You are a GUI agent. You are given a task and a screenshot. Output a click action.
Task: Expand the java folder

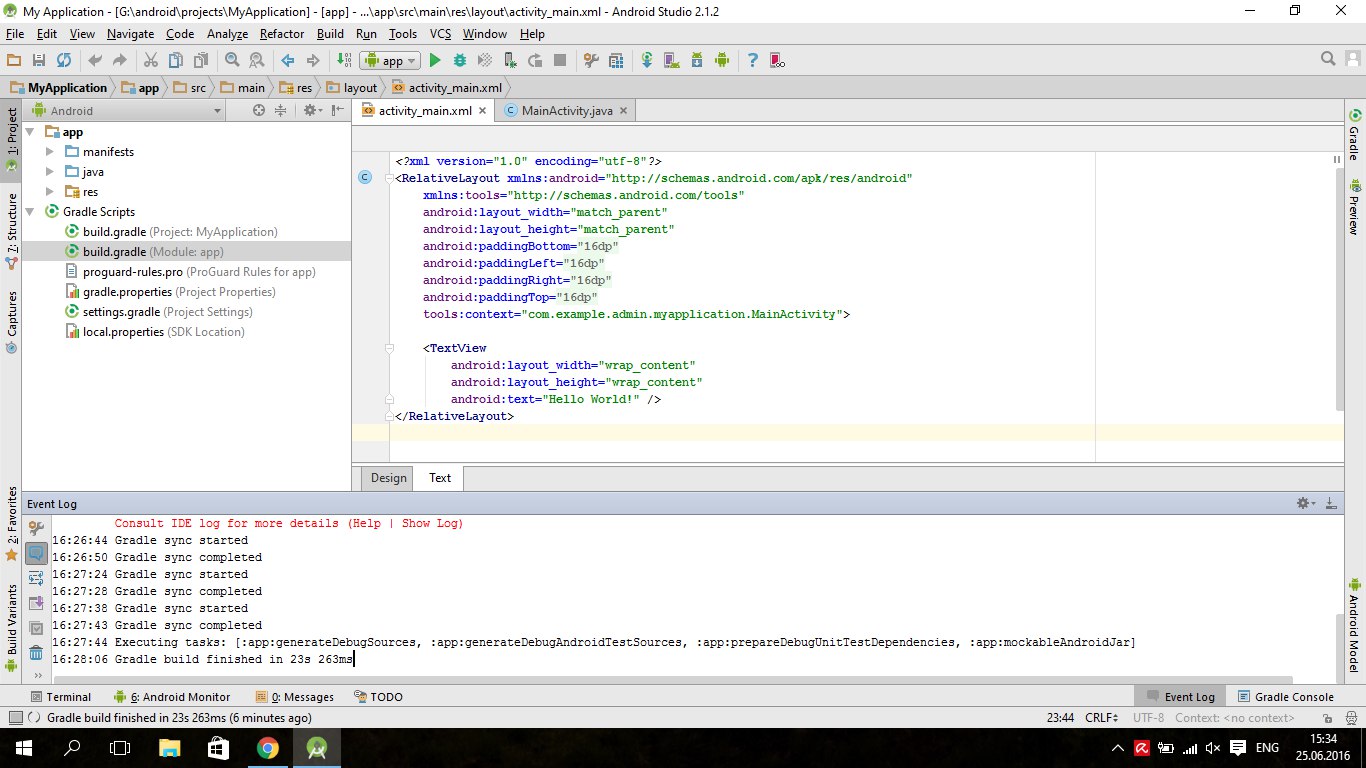pos(50,172)
